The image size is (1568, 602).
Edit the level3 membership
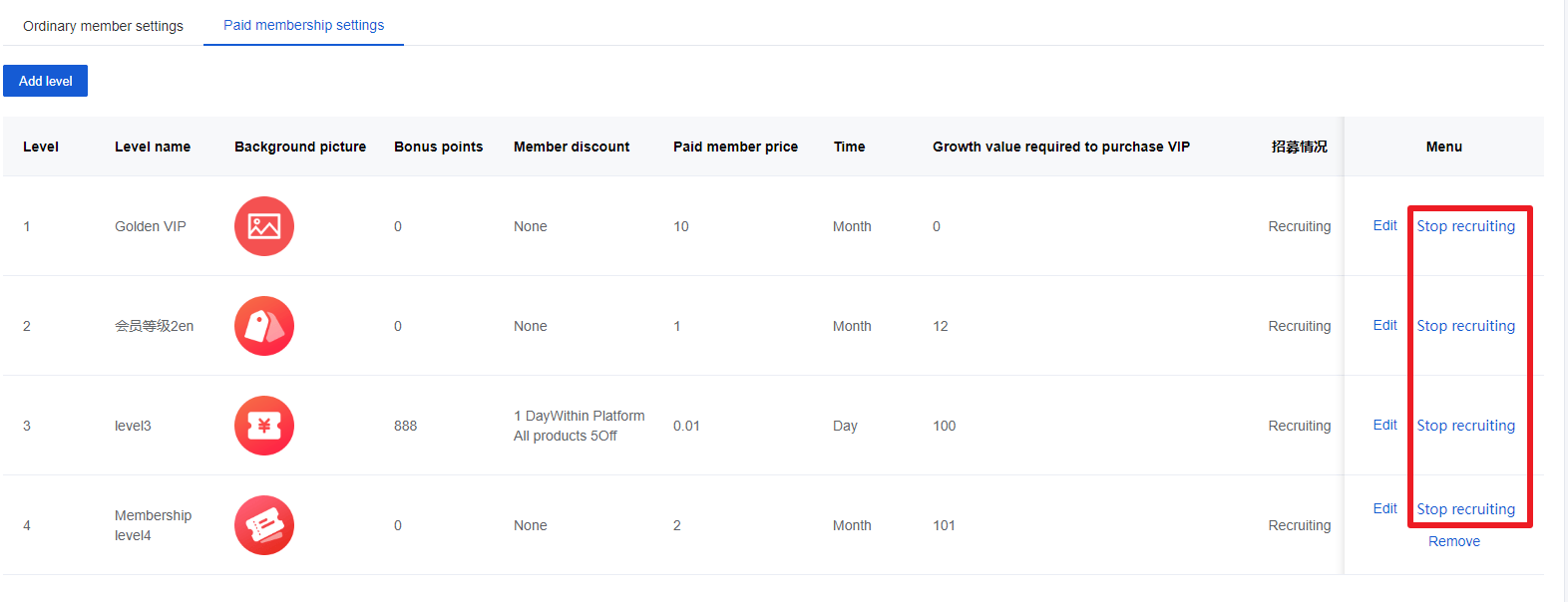point(1384,425)
